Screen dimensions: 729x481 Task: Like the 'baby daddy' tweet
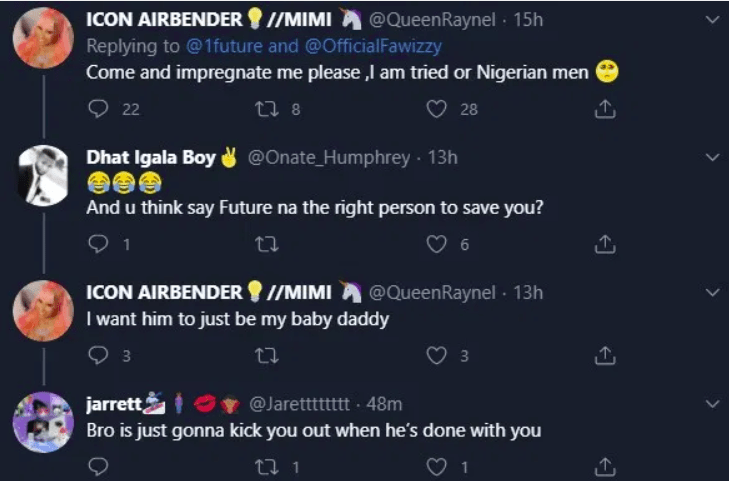[x=436, y=355]
